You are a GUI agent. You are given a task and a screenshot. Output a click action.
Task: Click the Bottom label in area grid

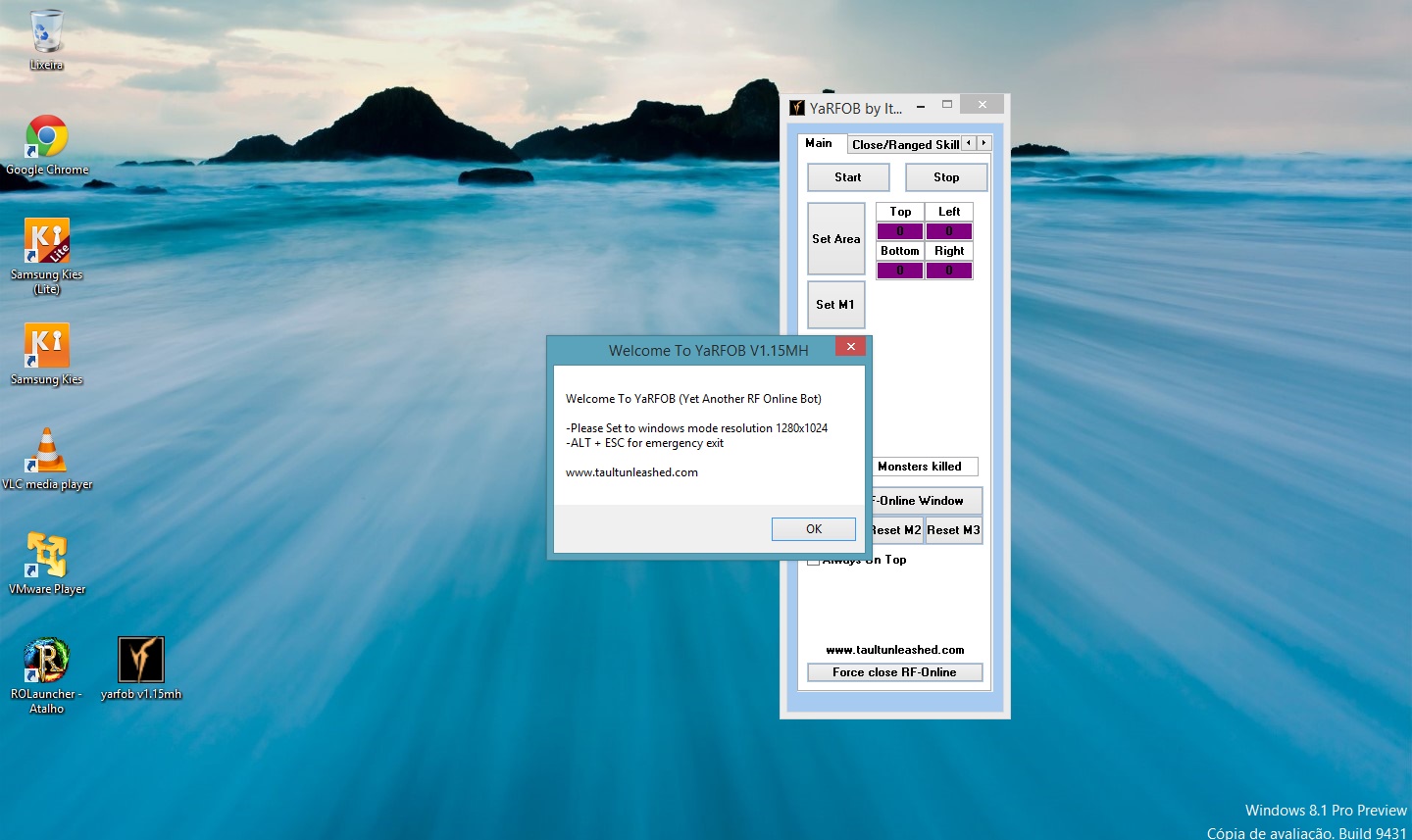[900, 251]
